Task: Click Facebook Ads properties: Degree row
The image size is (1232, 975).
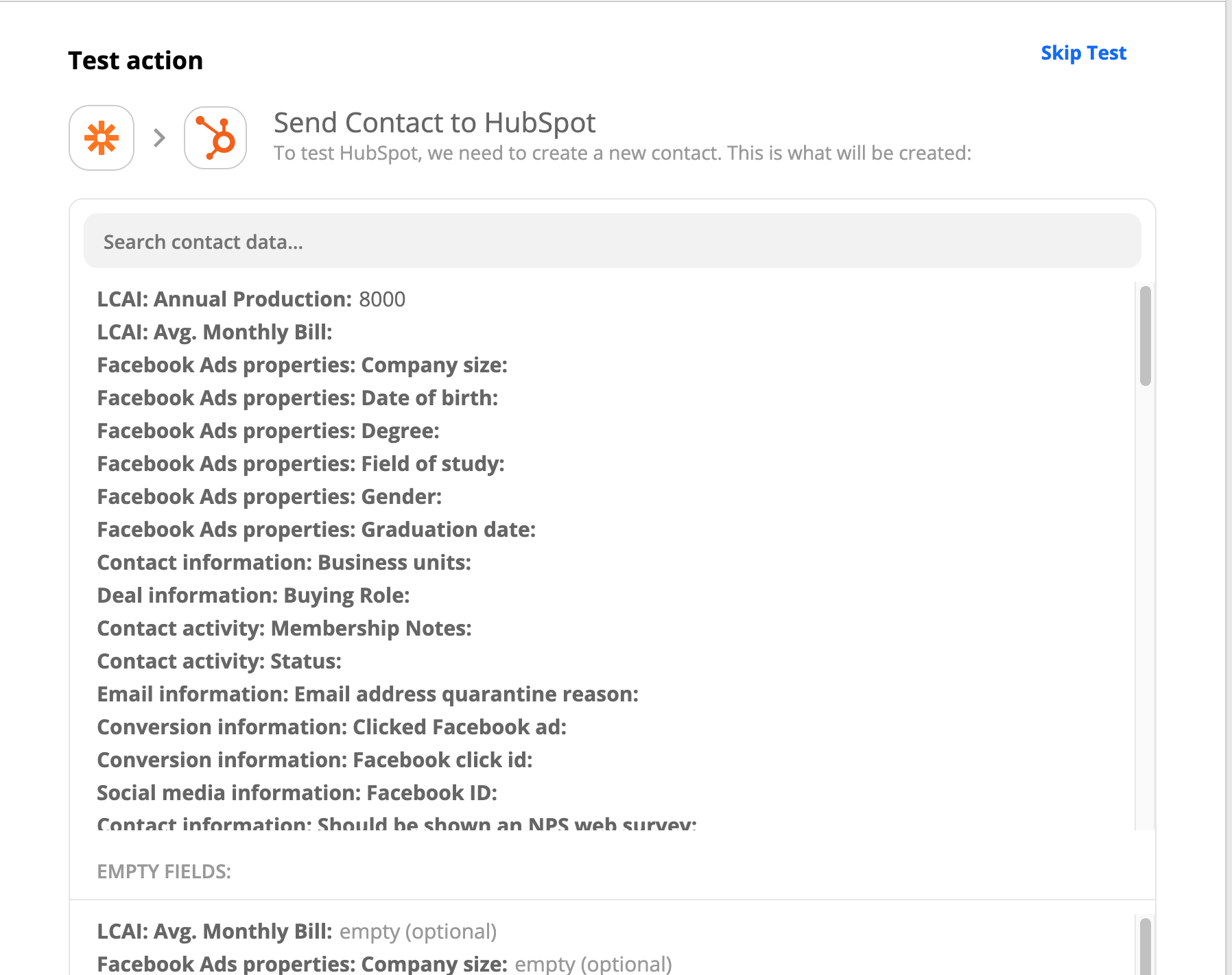Action: click(268, 431)
